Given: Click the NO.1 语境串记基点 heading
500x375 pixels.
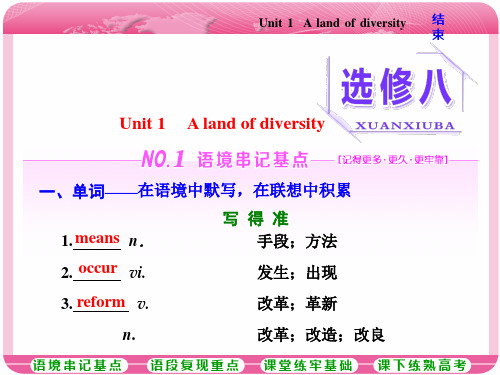Looking at the screenshot, I should pyautogui.click(x=225, y=159).
